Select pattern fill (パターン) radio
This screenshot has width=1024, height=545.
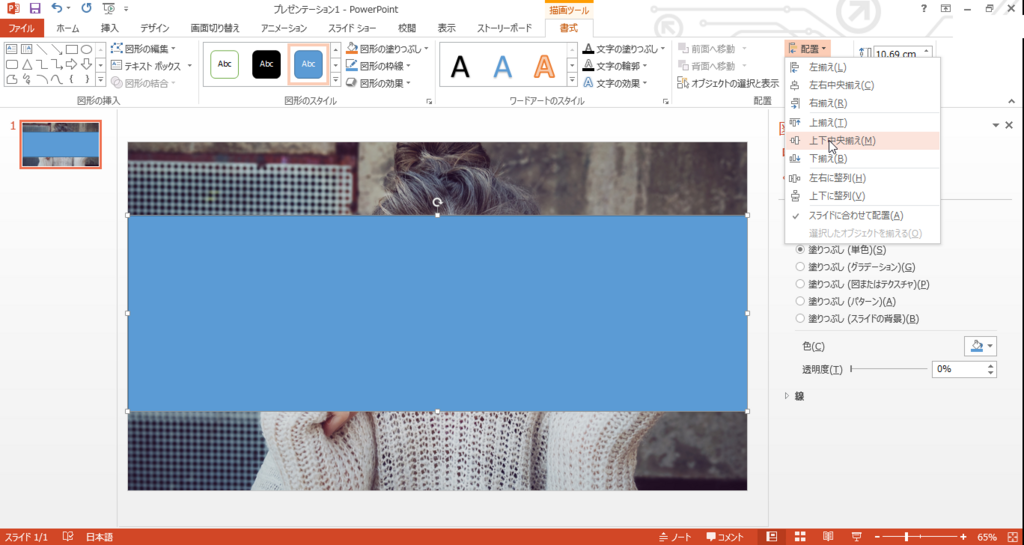pyautogui.click(x=800, y=301)
